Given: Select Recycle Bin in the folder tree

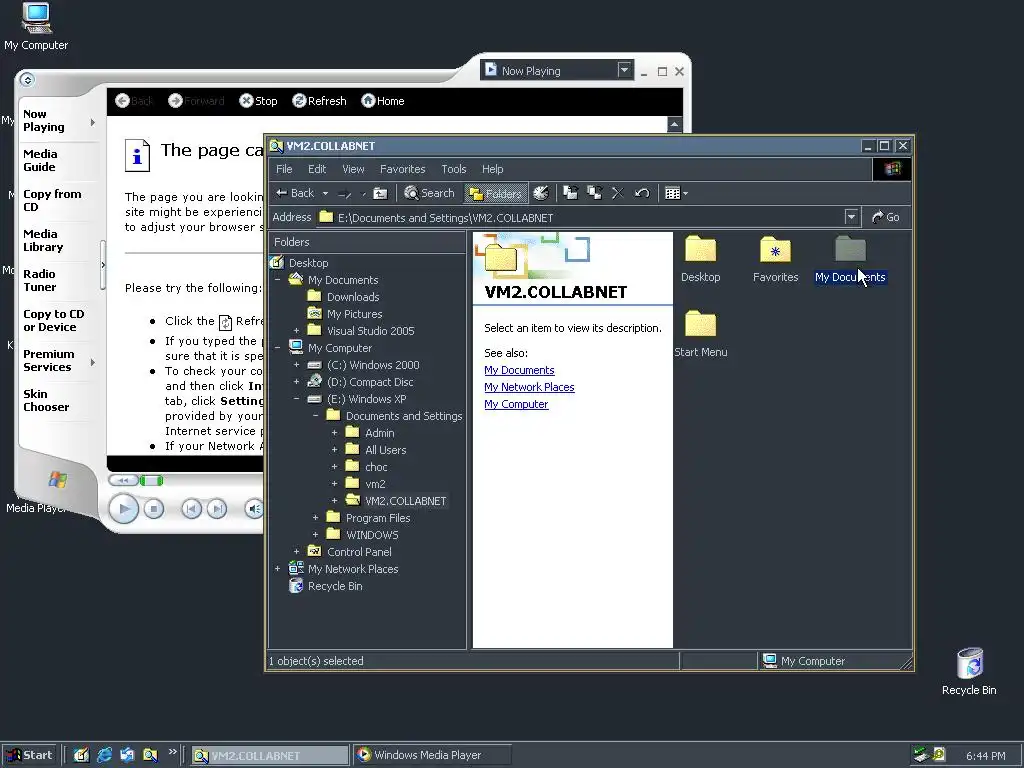Looking at the screenshot, I should [334, 586].
